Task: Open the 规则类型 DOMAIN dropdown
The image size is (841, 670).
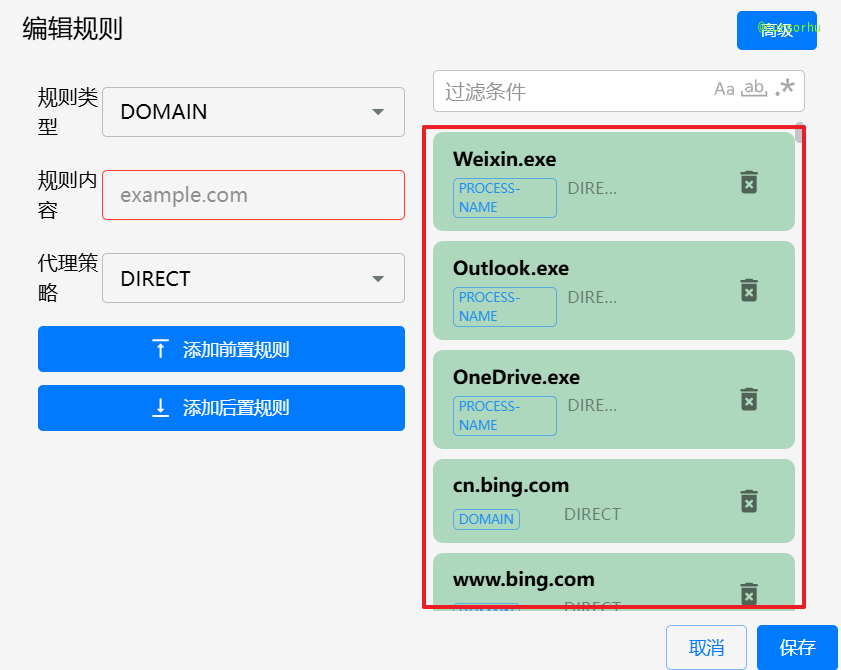Action: [x=253, y=112]
